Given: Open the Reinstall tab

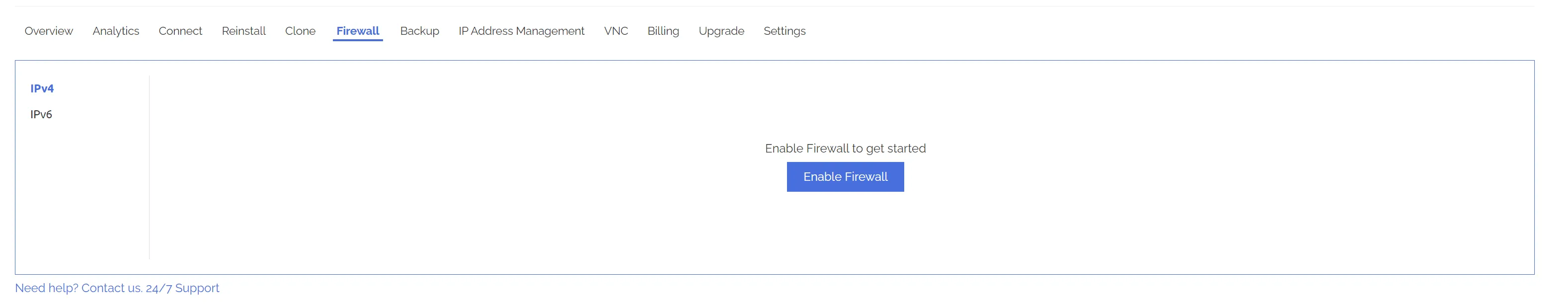Looking at the screenshot, I should [243, 31].
